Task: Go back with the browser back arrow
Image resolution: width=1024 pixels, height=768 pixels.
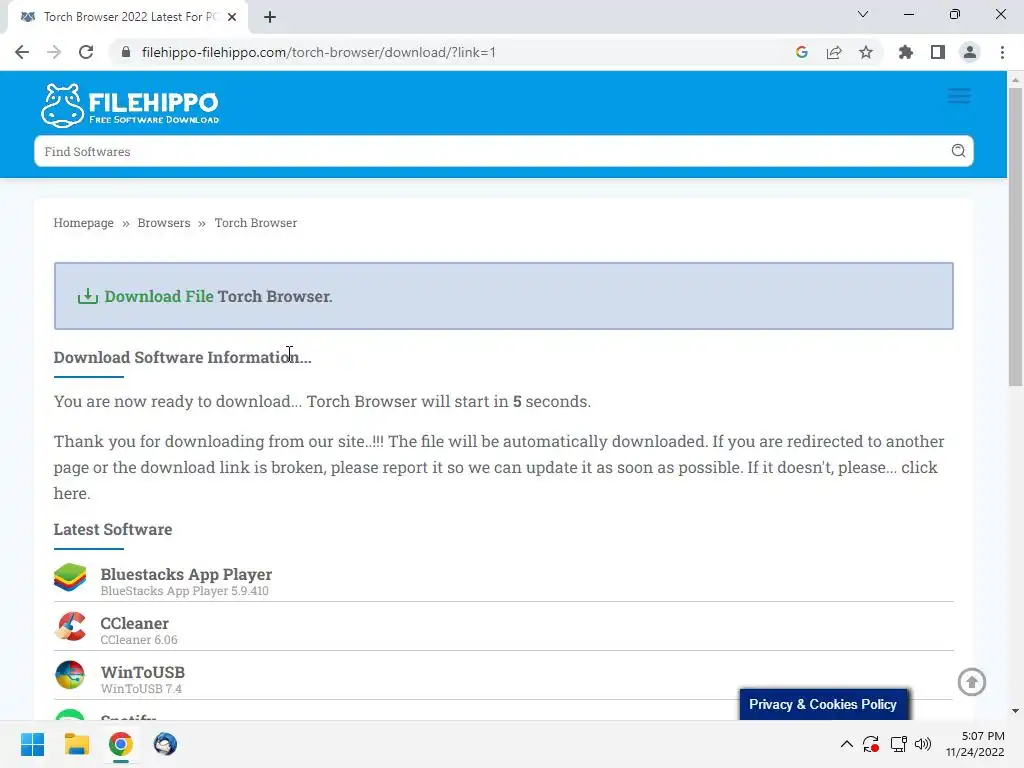Action: click(x=22, y=52)
